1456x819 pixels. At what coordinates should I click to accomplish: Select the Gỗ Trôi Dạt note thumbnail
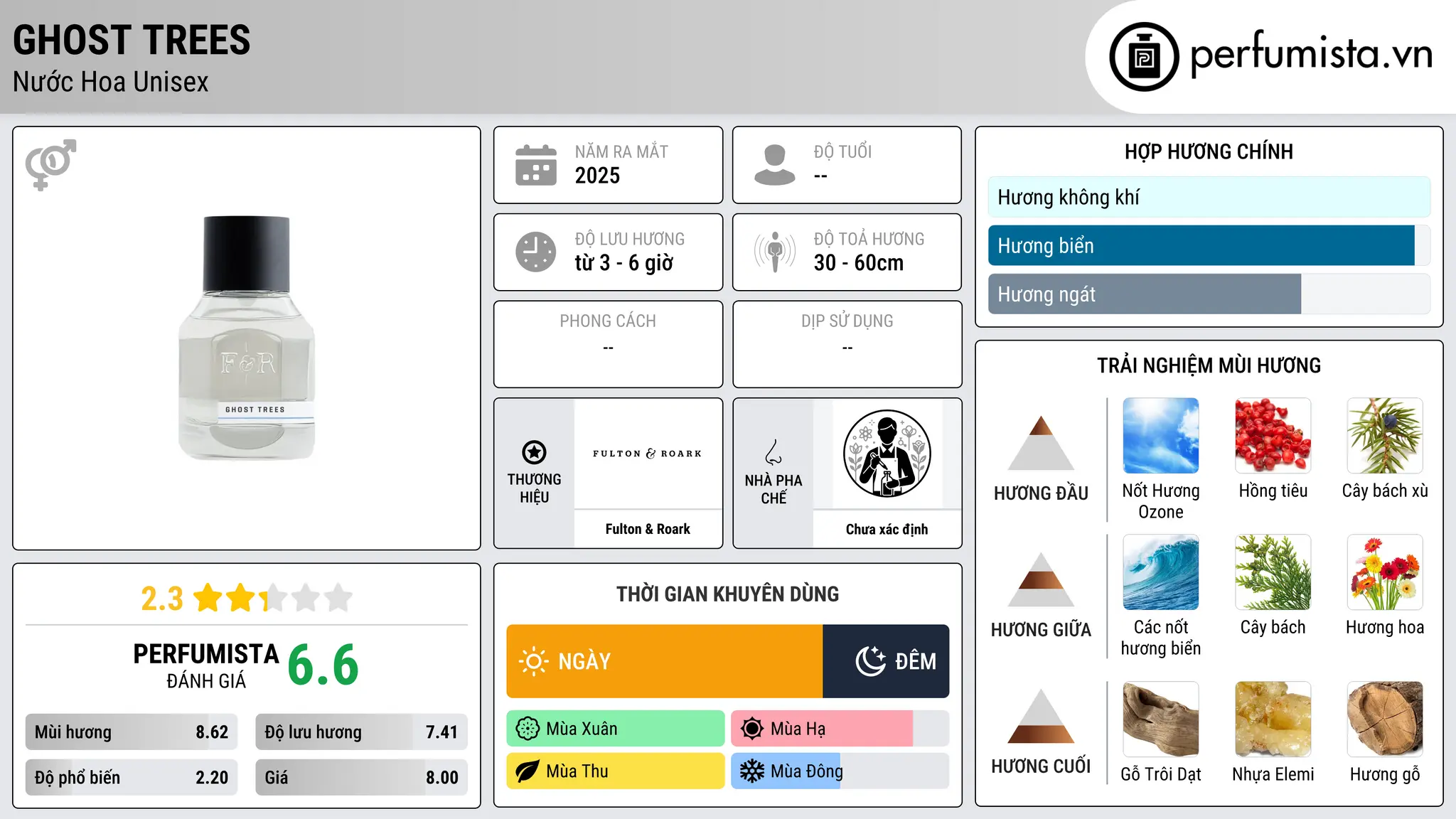1161,719
